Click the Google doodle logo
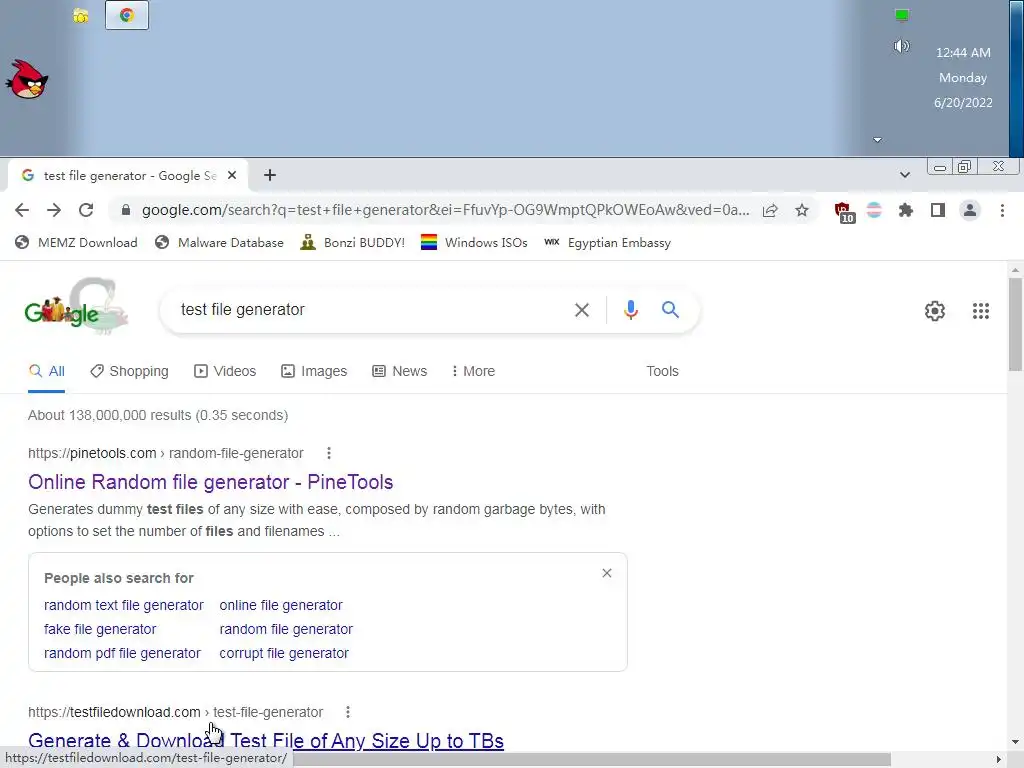This screenshot has height=768, width=1024. pyautogui.click(x=75, y=306)
